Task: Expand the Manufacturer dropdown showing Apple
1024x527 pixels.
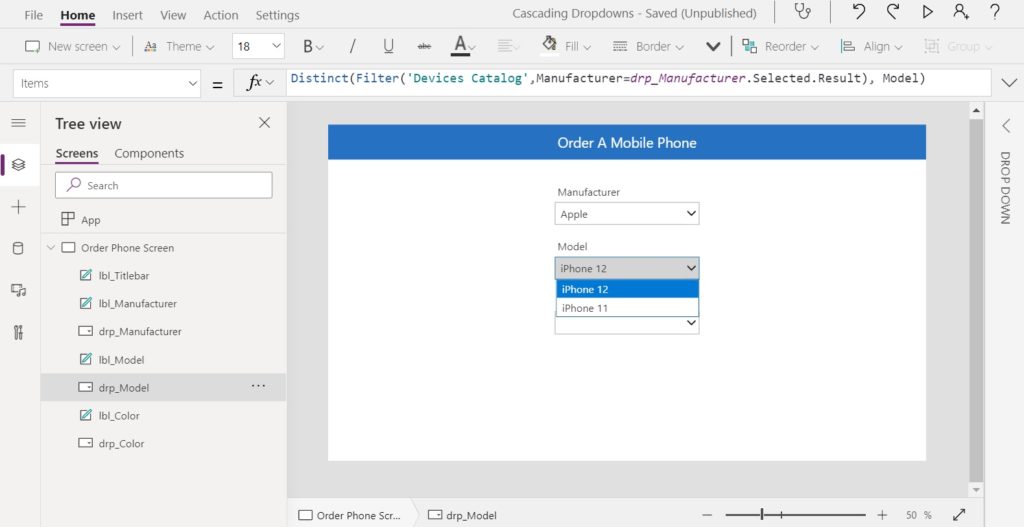Action: 627,214
